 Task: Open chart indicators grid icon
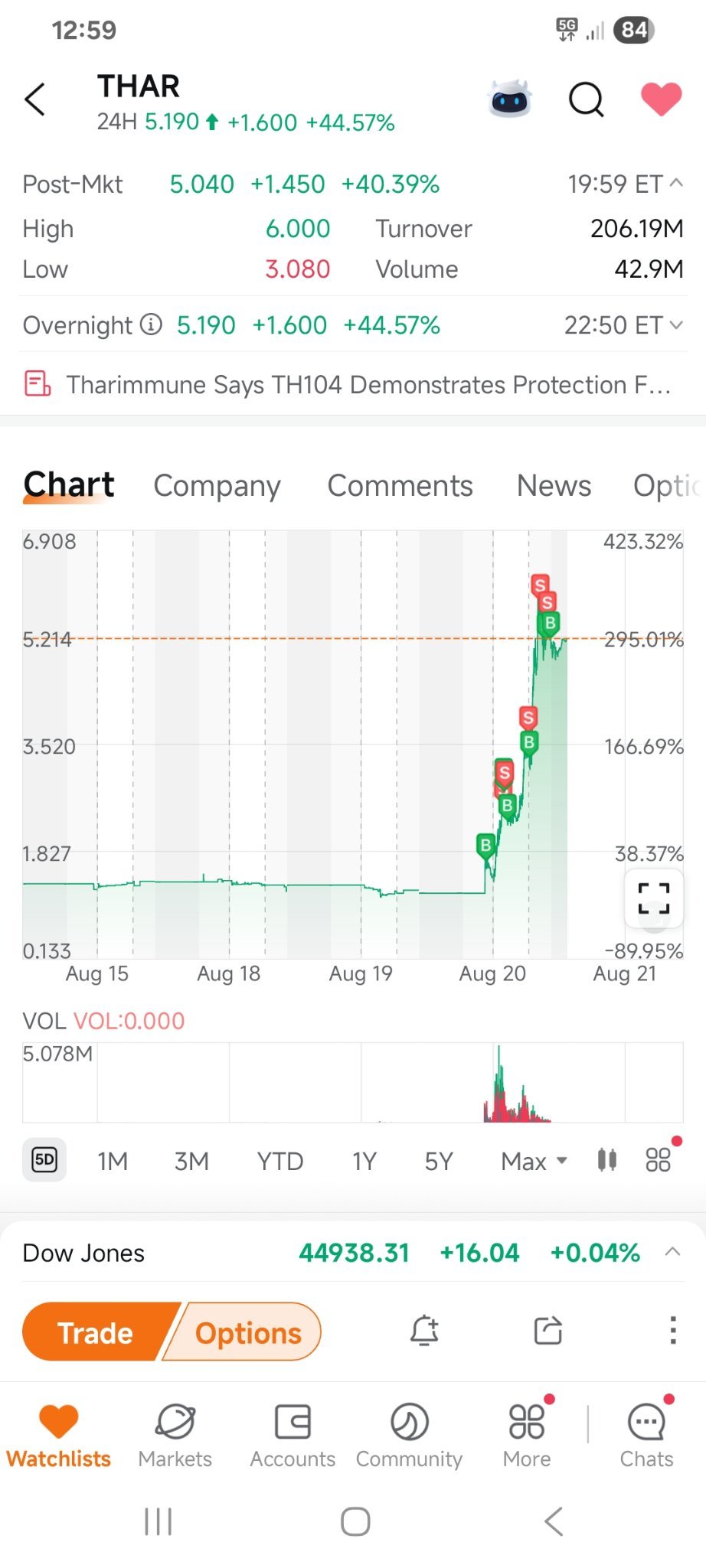(x=658, y=1160)
